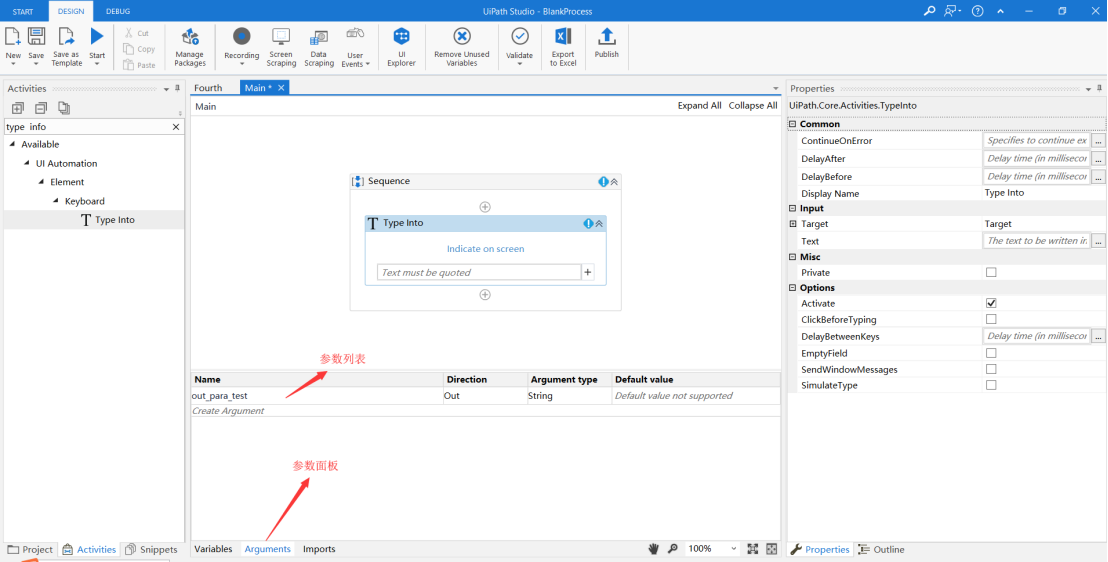This screenshot has width=1108, height=562.
Task: Click the Text must be quoted field
Action: (479, 272)
